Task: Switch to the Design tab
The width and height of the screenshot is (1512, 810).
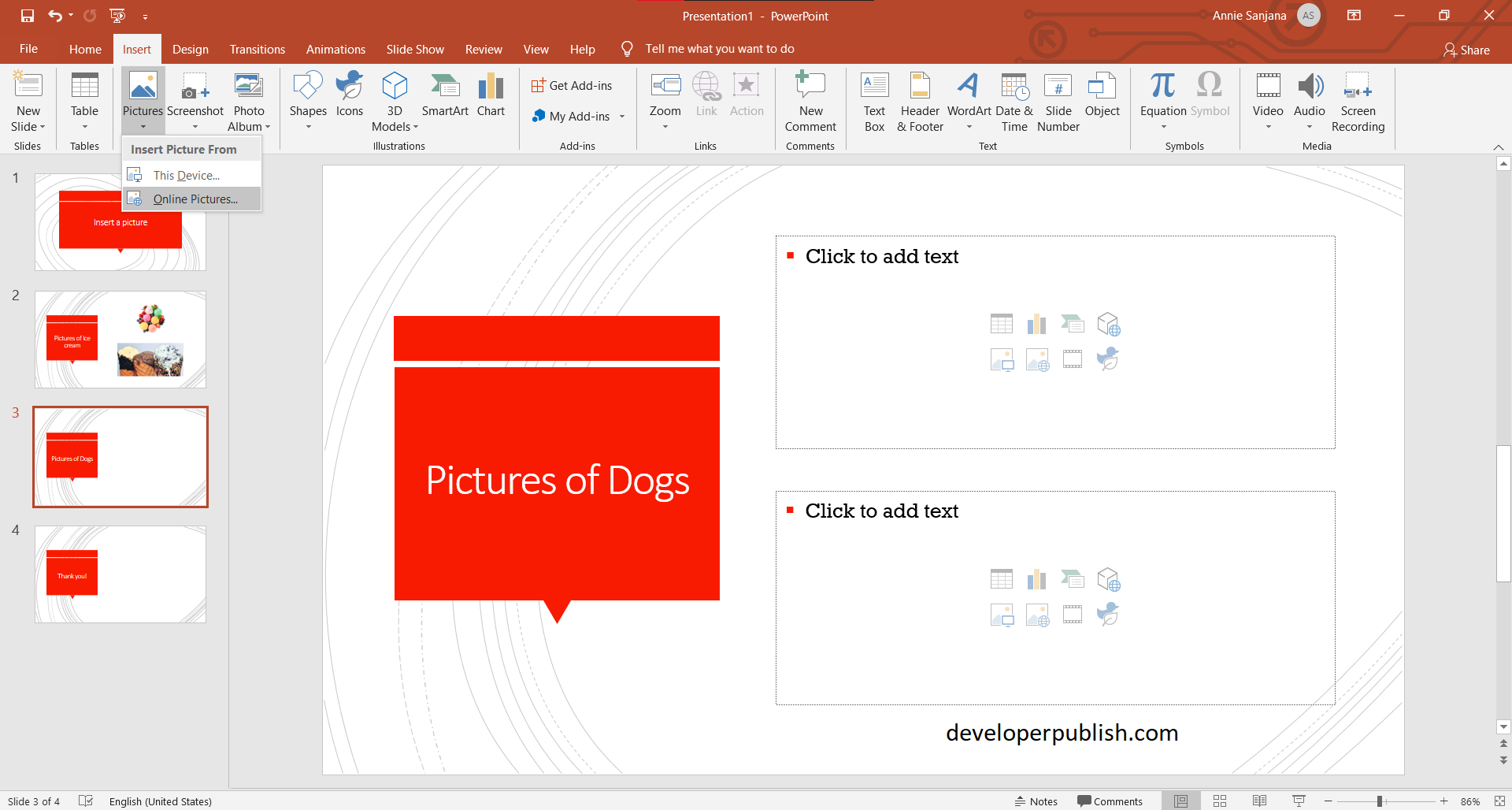Action: pos(191,49)
